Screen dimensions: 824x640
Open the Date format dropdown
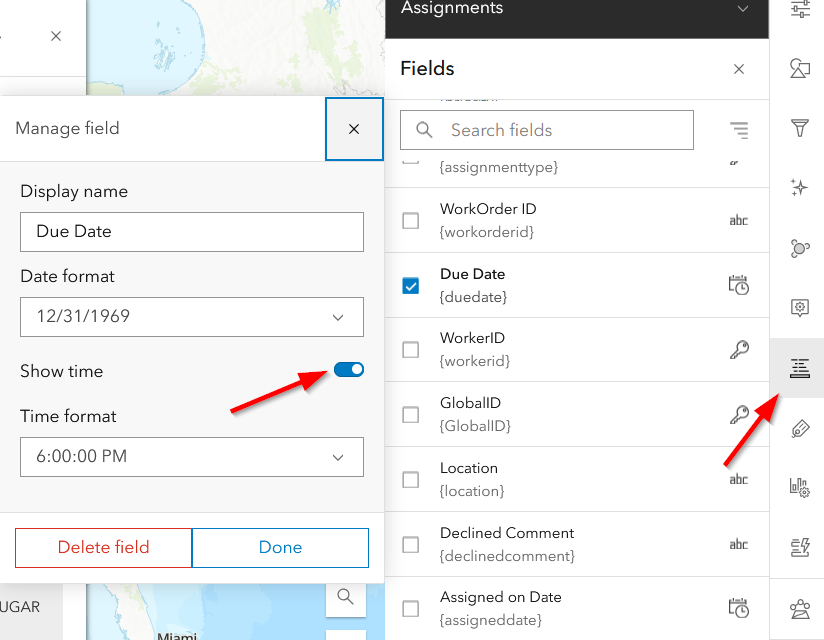(191, 316)
